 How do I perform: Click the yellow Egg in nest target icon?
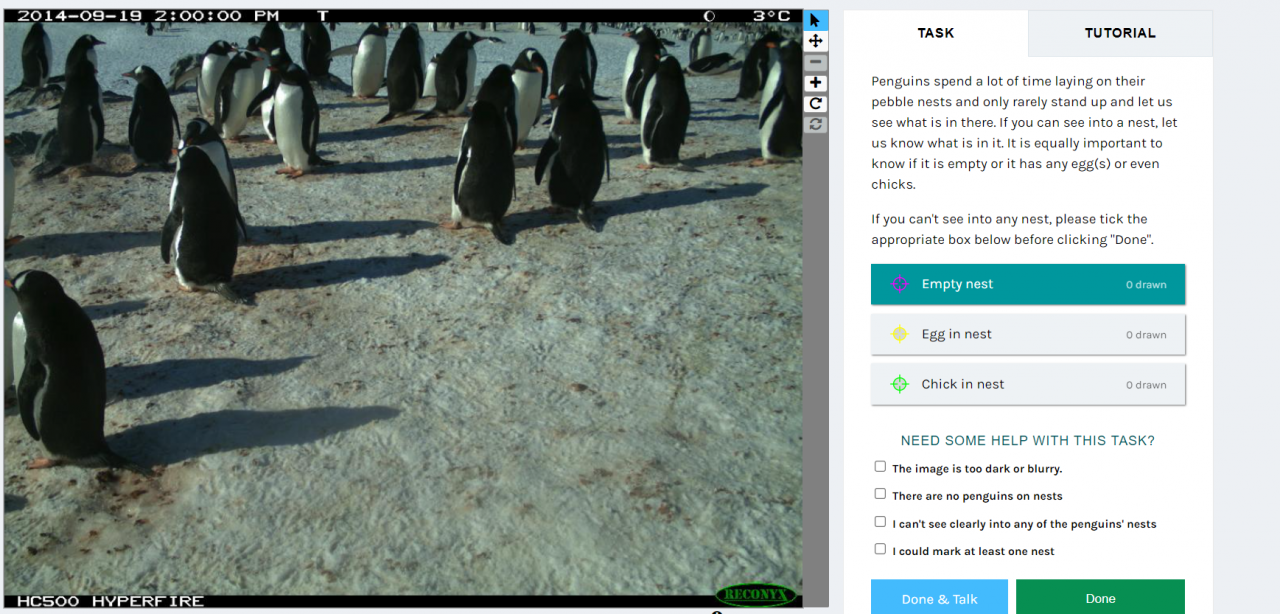899,334
